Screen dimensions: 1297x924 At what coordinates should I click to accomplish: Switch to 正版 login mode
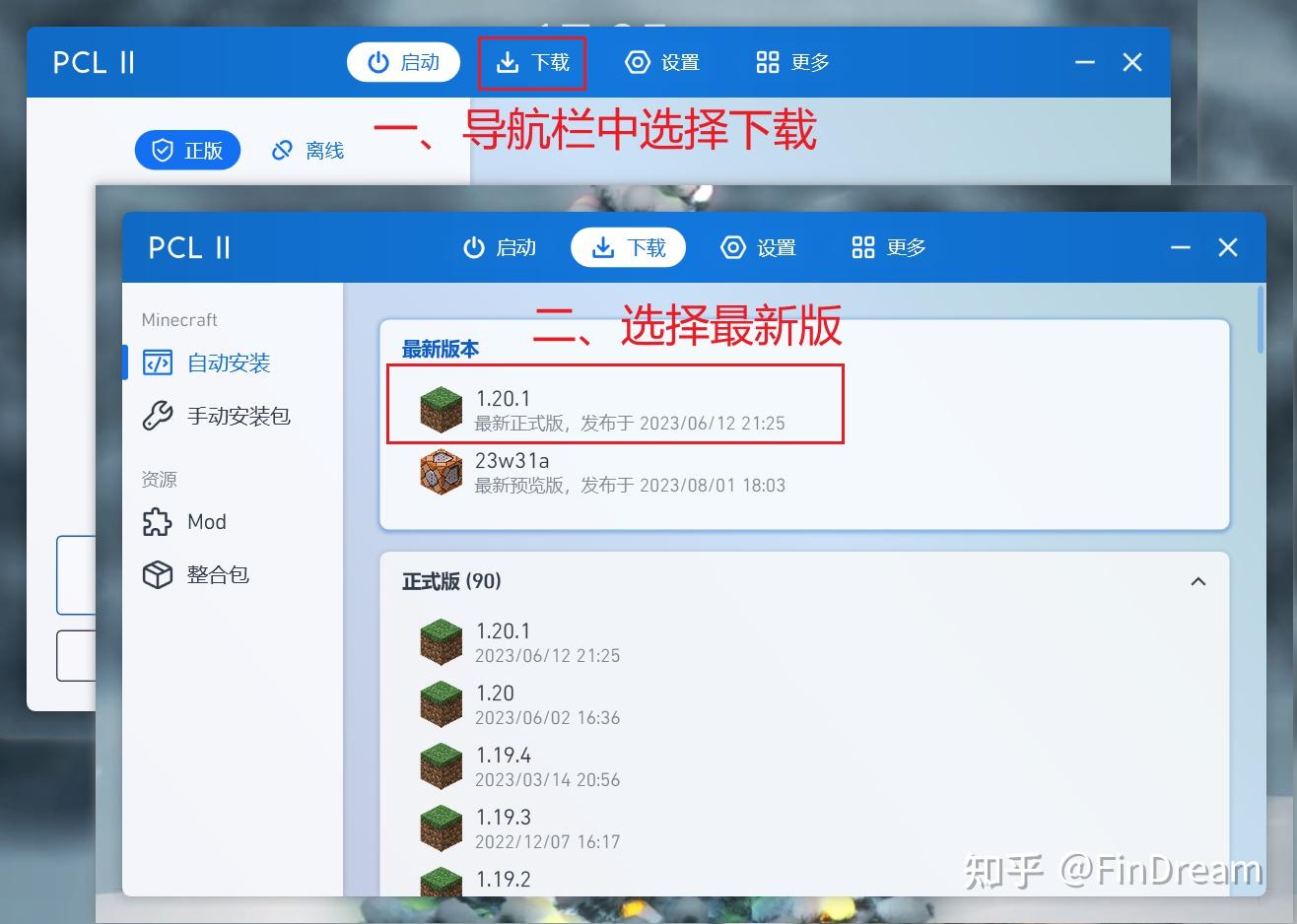click(x=187, y=150)
